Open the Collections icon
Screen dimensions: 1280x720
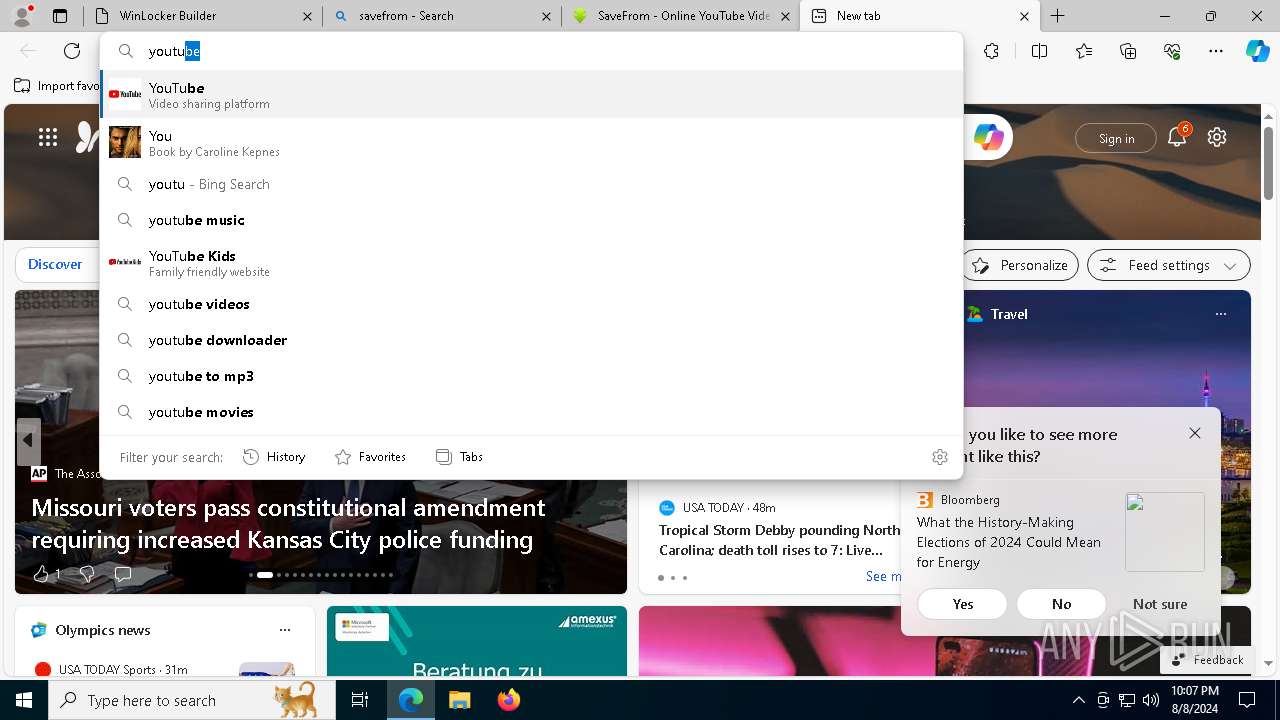pos(1128,51)
